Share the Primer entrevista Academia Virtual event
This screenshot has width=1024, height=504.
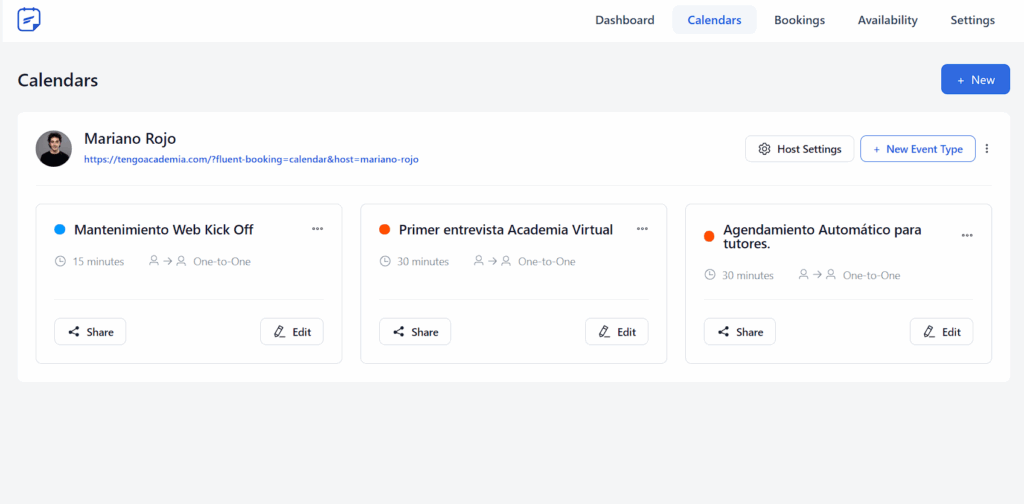[x=415, y=332]
